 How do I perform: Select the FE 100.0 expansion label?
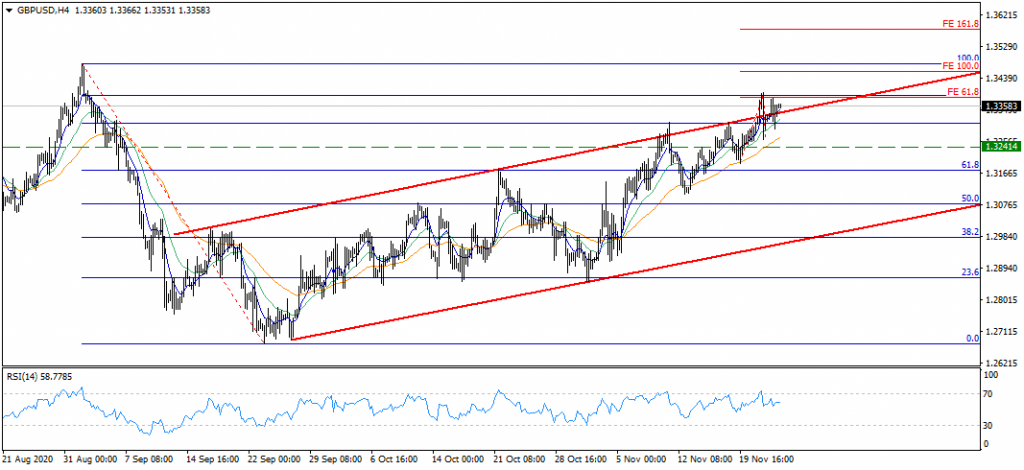click(961, 66)
